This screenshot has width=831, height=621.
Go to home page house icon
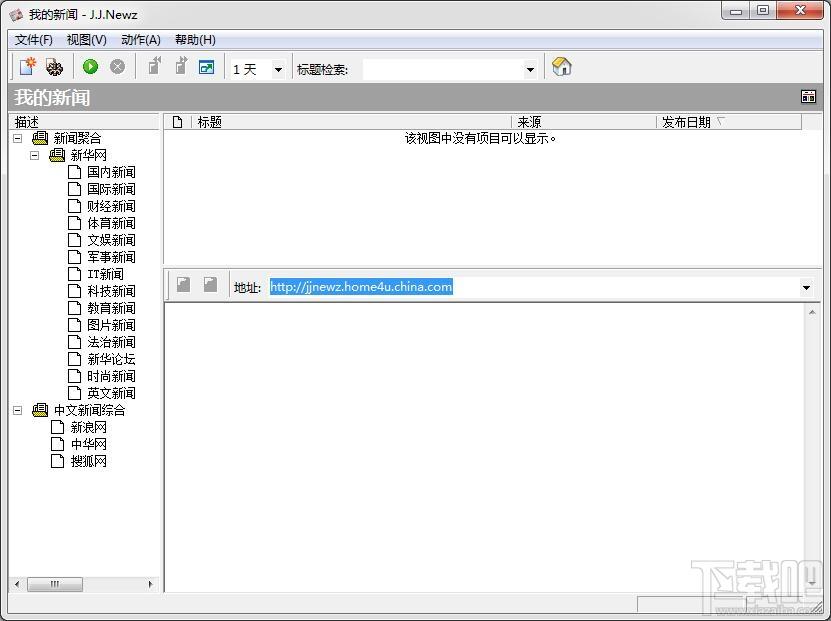[x=561, y=67]
